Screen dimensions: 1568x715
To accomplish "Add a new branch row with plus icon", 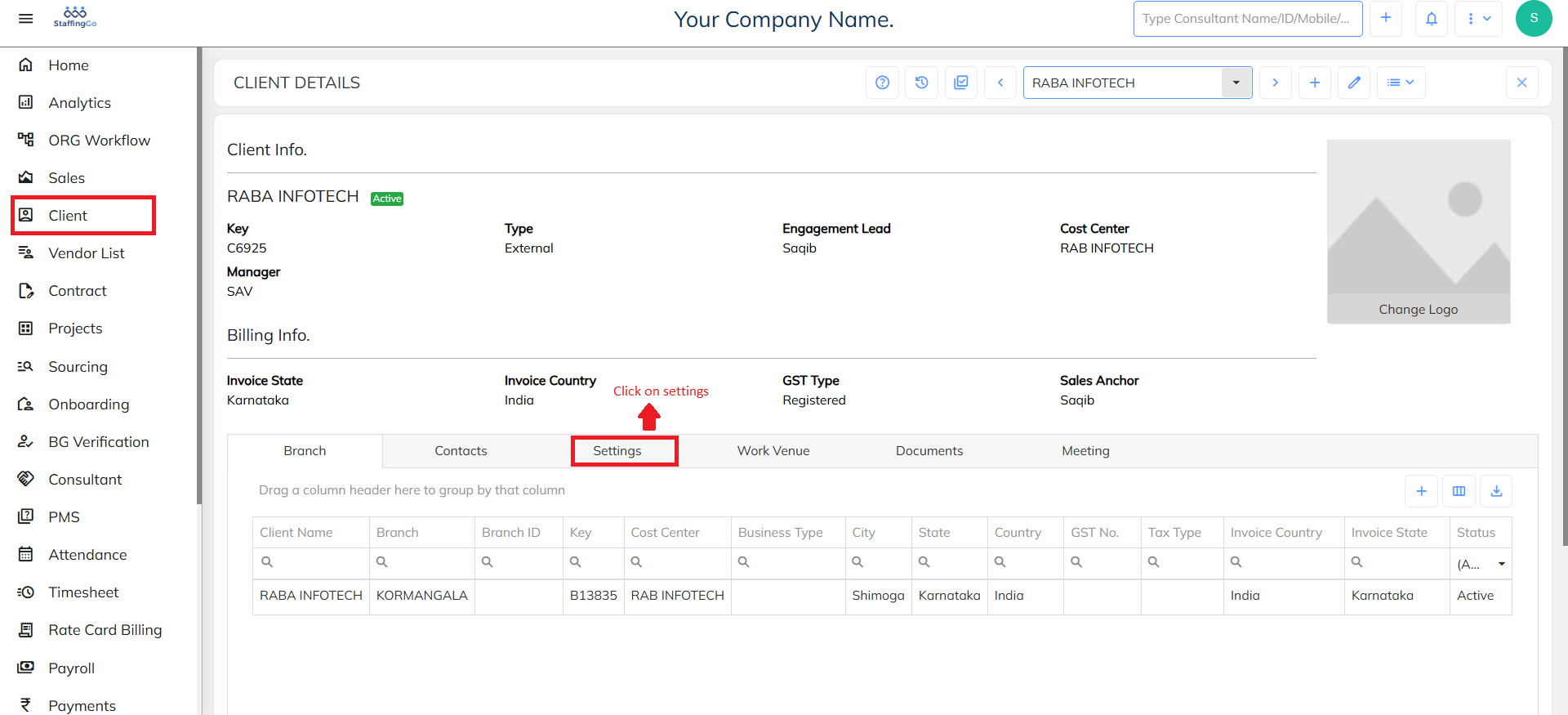I will point(1422,491).
